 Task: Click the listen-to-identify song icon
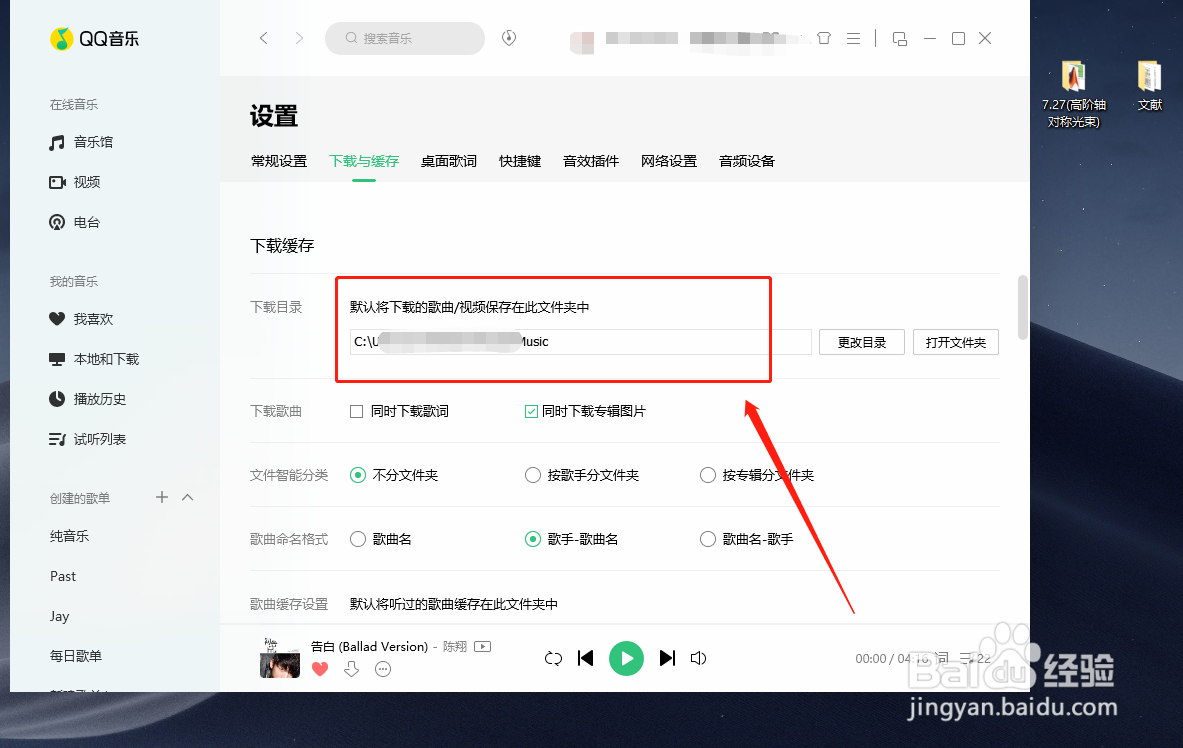(x=509, y=38)
